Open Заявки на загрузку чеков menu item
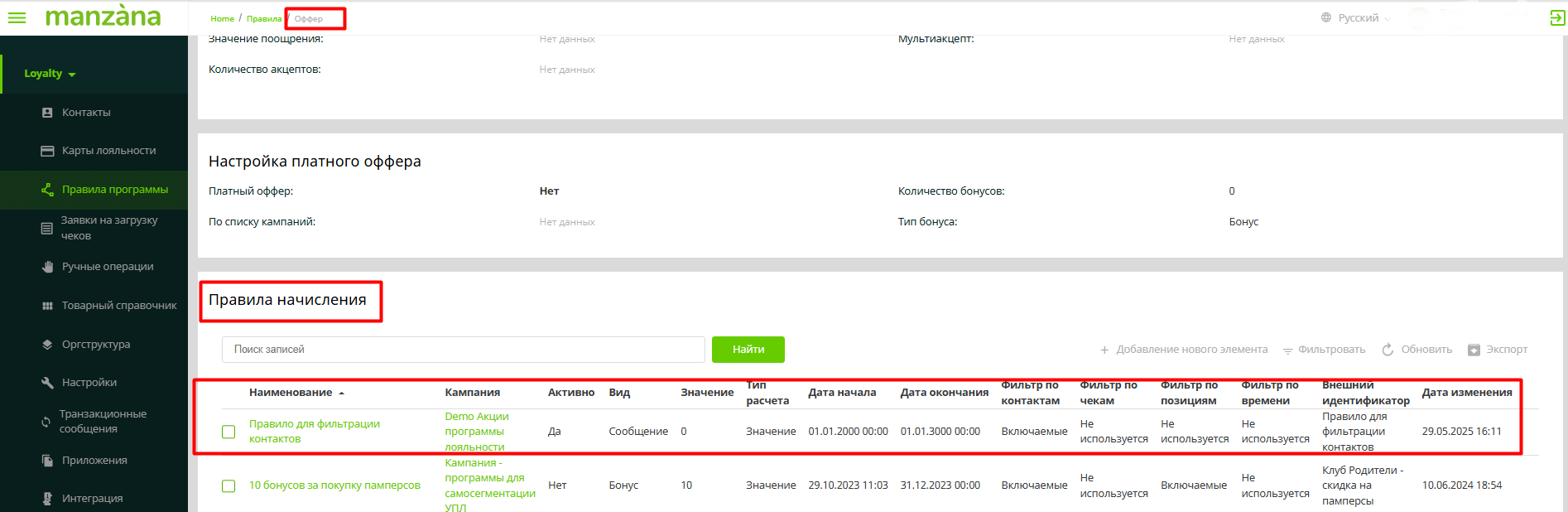 pyautogui.click(x=108, y=228)
